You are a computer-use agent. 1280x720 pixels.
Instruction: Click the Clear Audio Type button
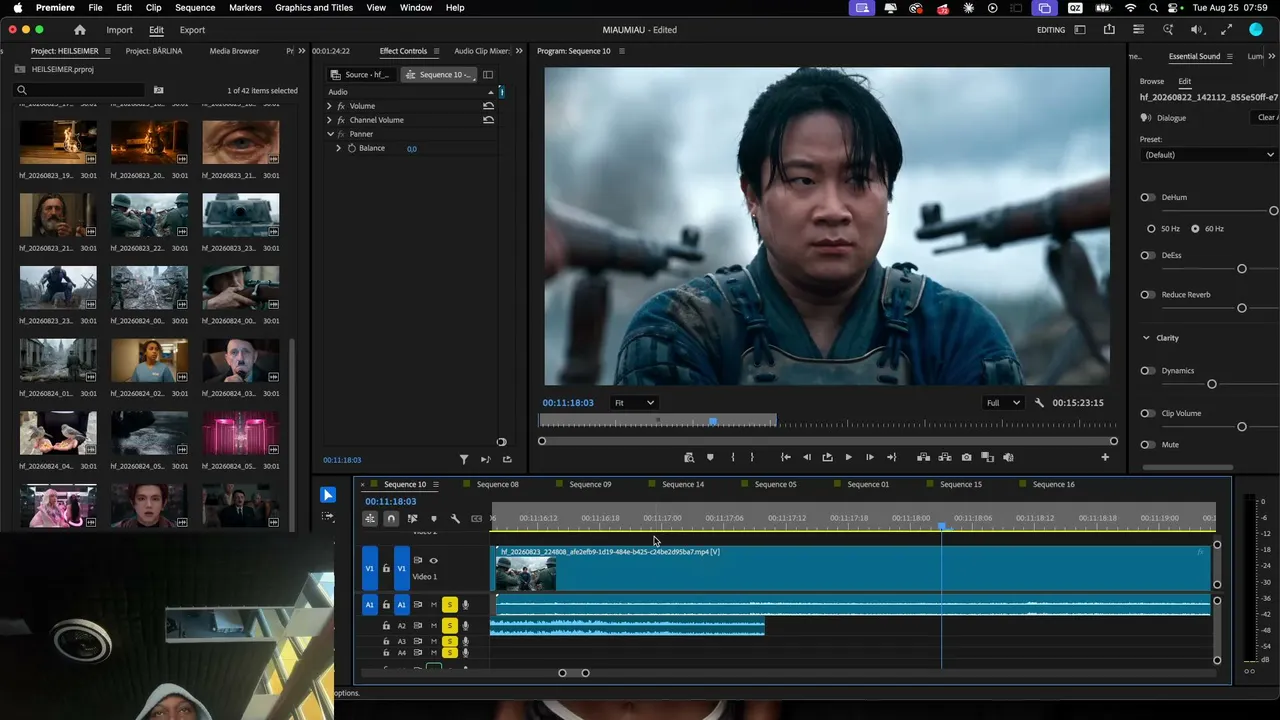point(1267,118)
